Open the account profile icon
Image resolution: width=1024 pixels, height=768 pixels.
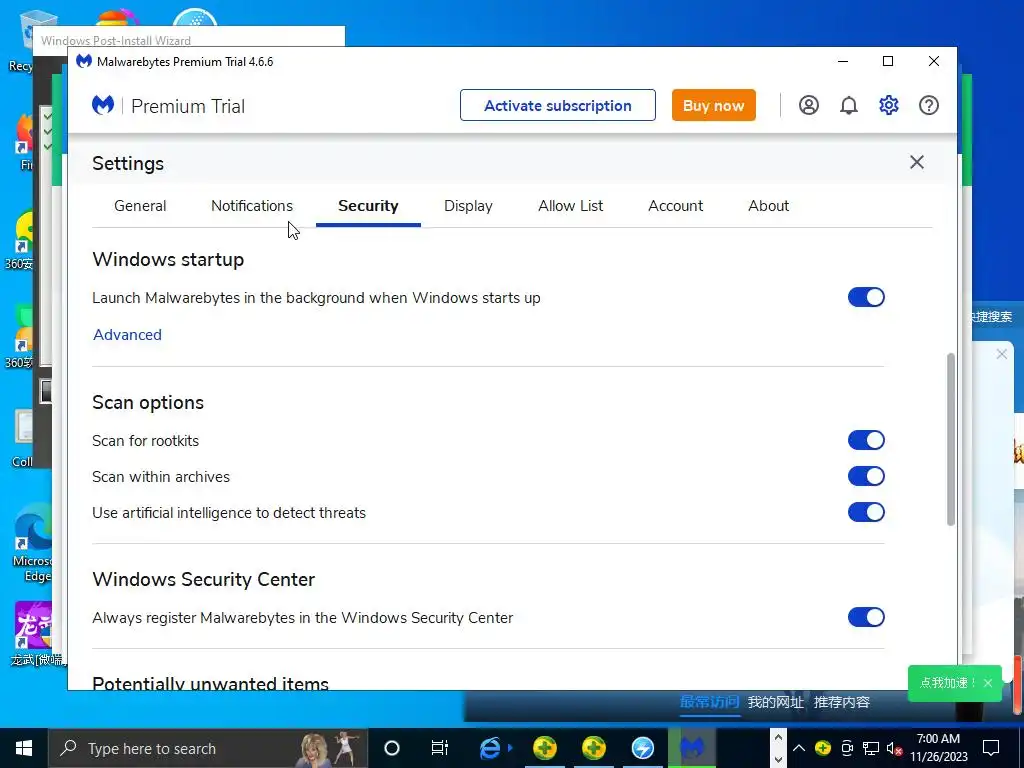(x=808, y=105)
